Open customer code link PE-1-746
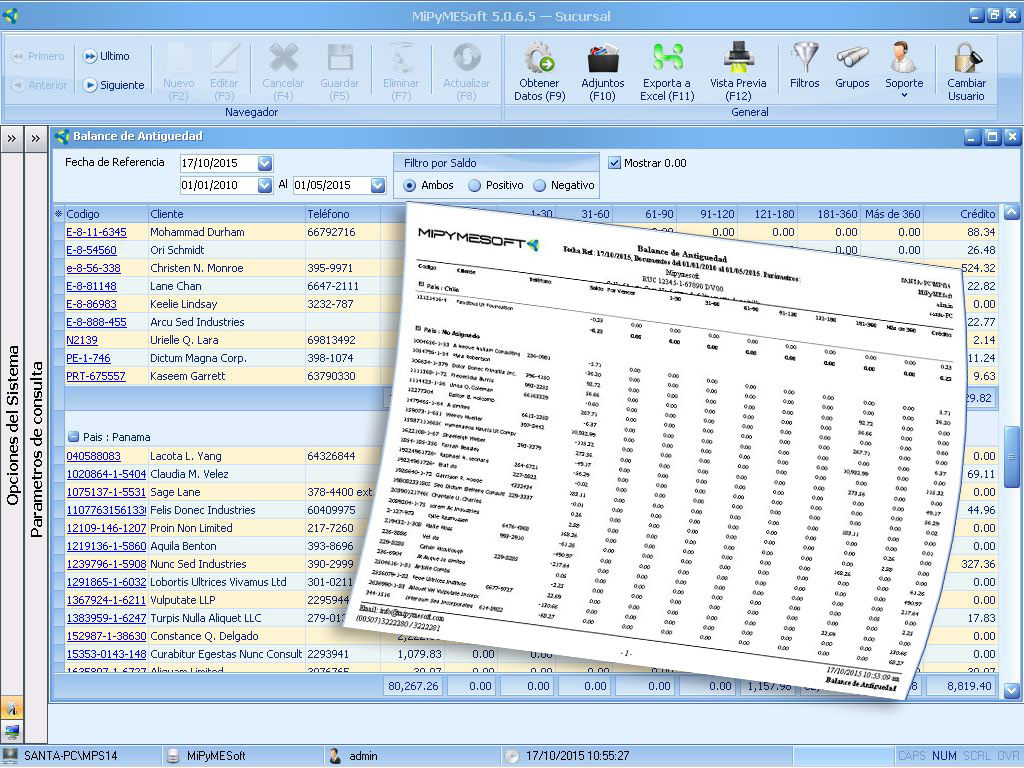 pos(88,358)
